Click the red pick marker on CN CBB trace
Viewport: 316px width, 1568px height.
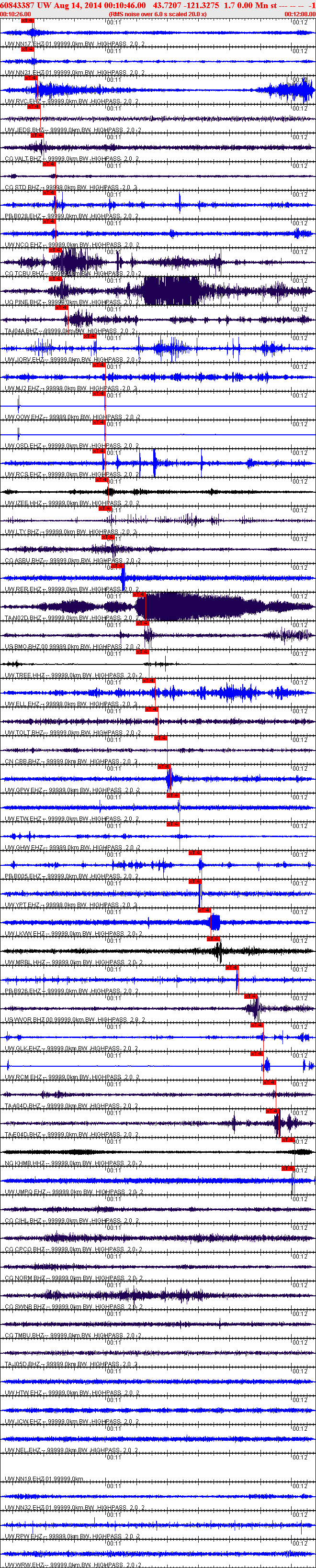click(x=161, y=738)
